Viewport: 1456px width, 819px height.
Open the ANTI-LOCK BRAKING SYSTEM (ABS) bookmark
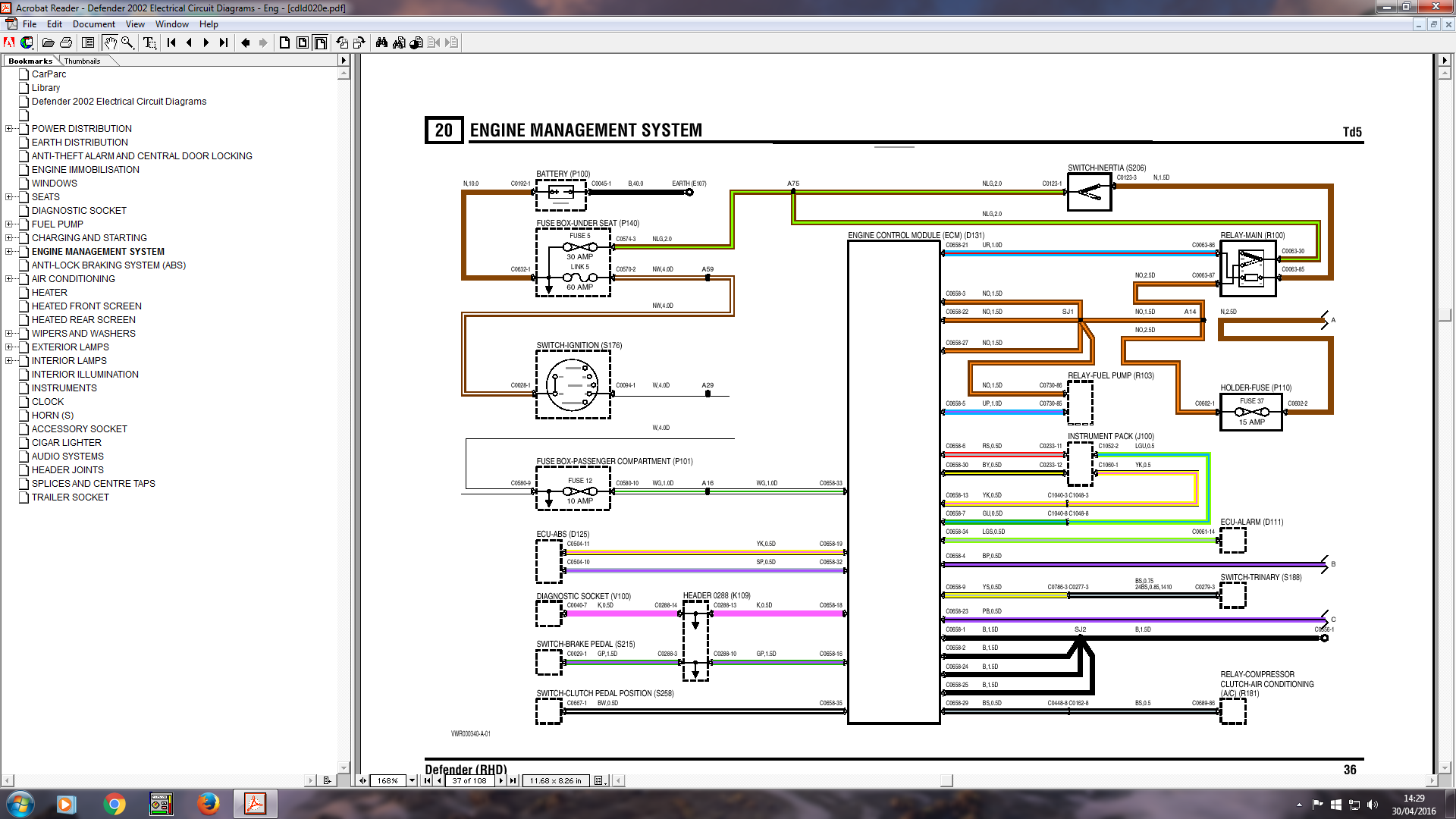[108, 265]
